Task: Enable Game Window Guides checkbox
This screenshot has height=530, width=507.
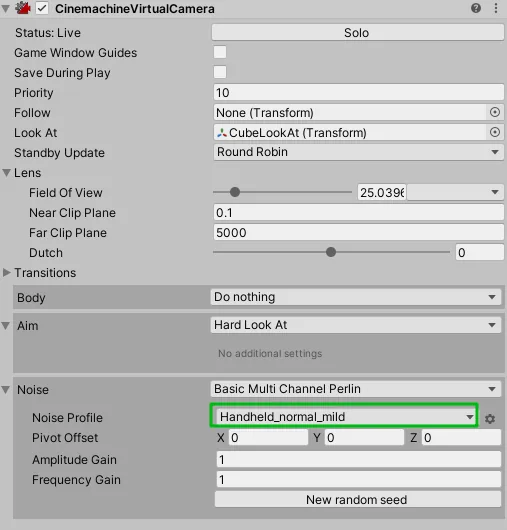Action: coord(220,52)
